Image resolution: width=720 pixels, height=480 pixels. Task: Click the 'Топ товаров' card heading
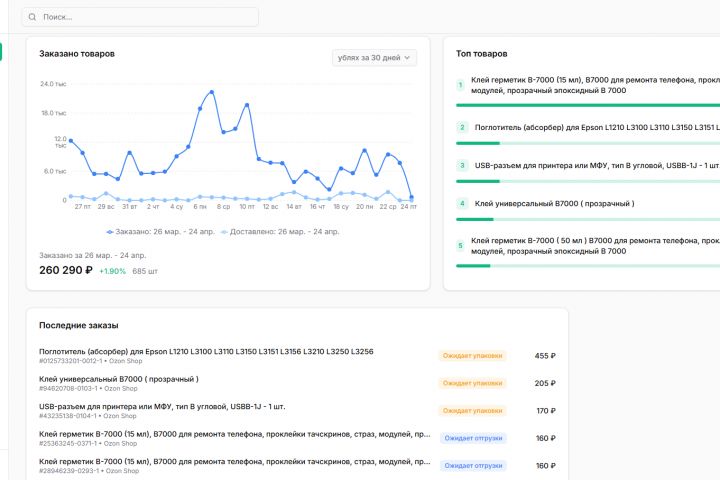[482, 54]
